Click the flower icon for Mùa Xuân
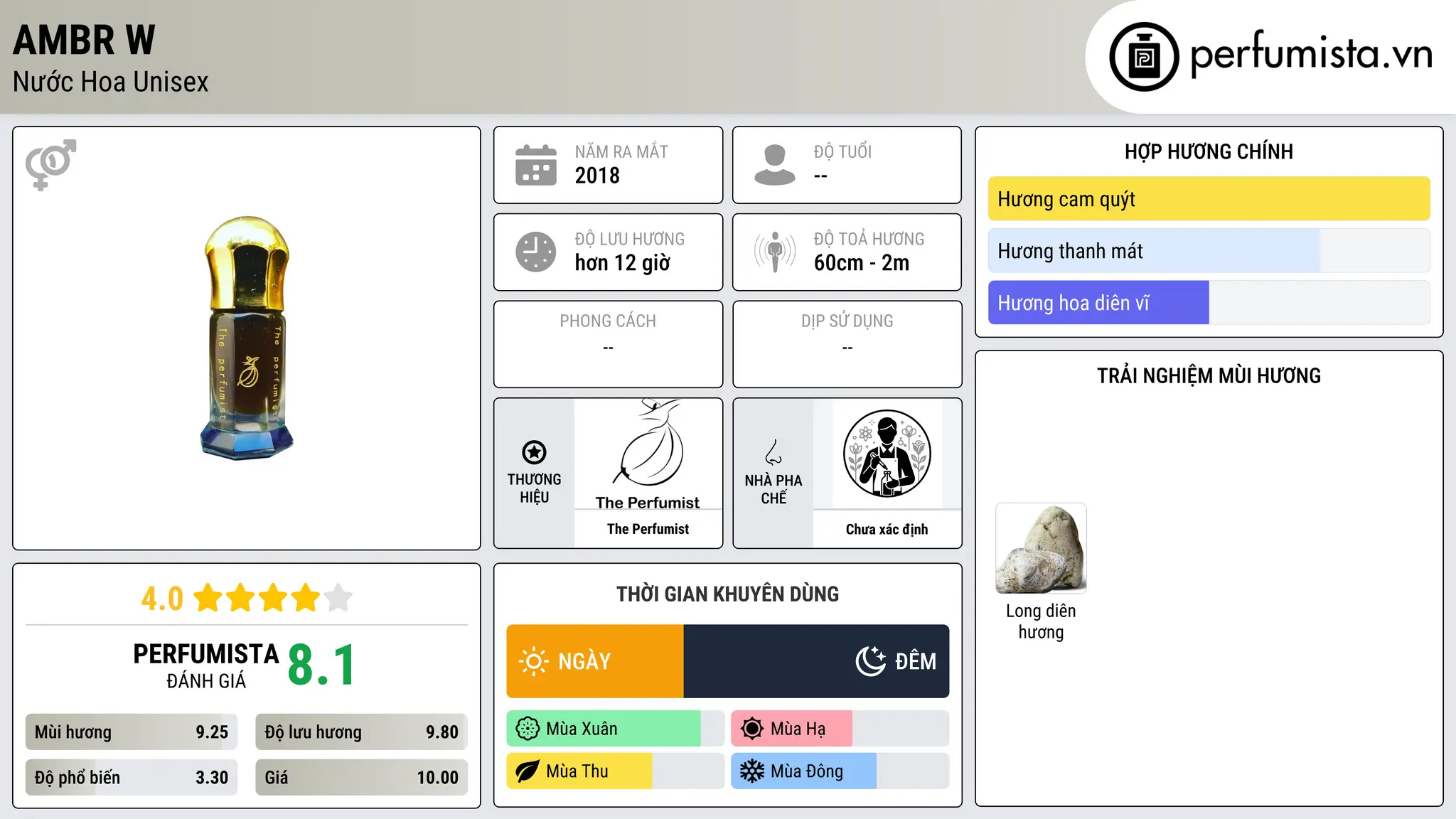This screenshot has width=1456, height=819. 528,729
